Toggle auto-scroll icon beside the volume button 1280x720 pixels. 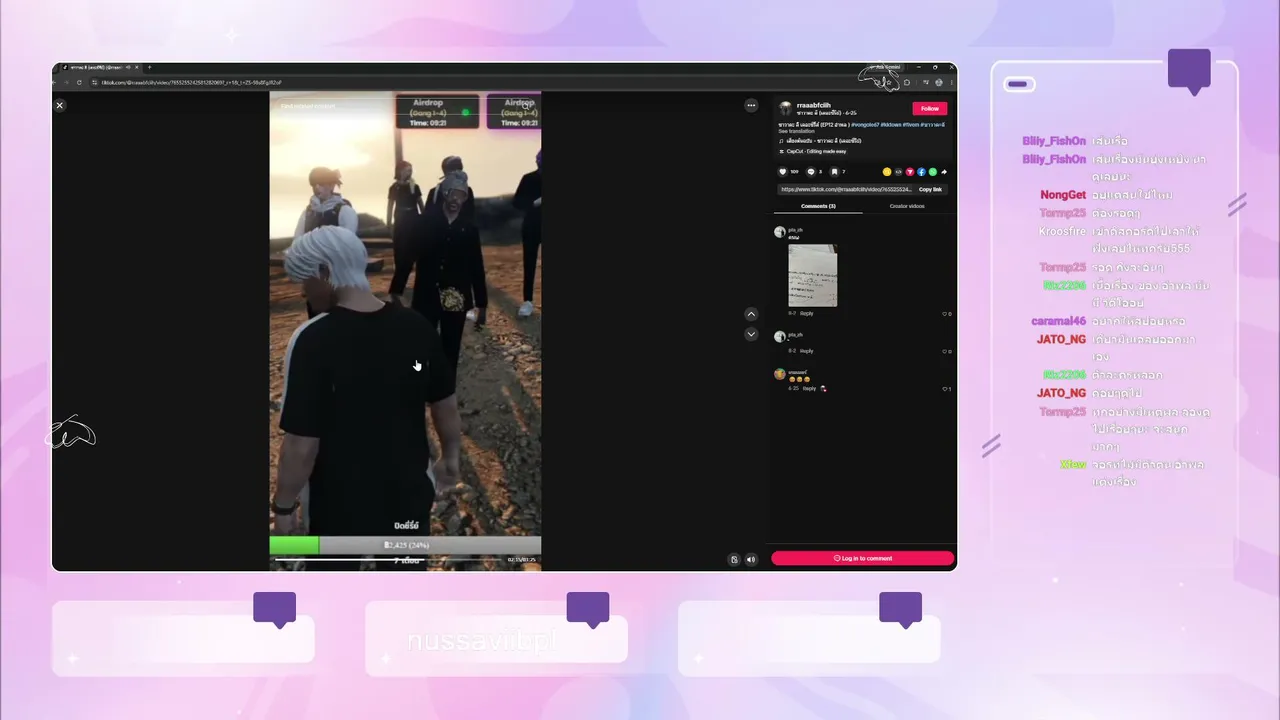[734, 560]
